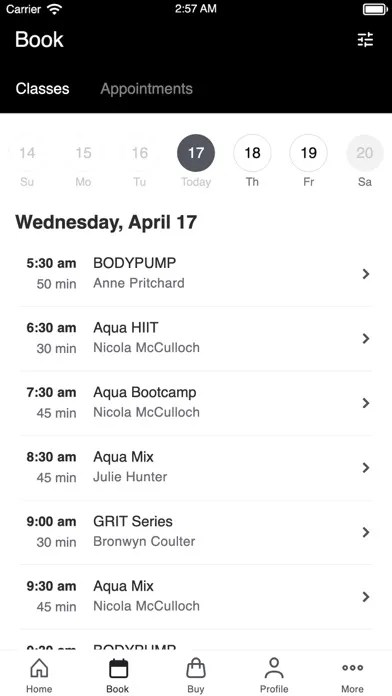392x696 pixels.
Task: Open the filter settings icon
Action: pos(365,40)
